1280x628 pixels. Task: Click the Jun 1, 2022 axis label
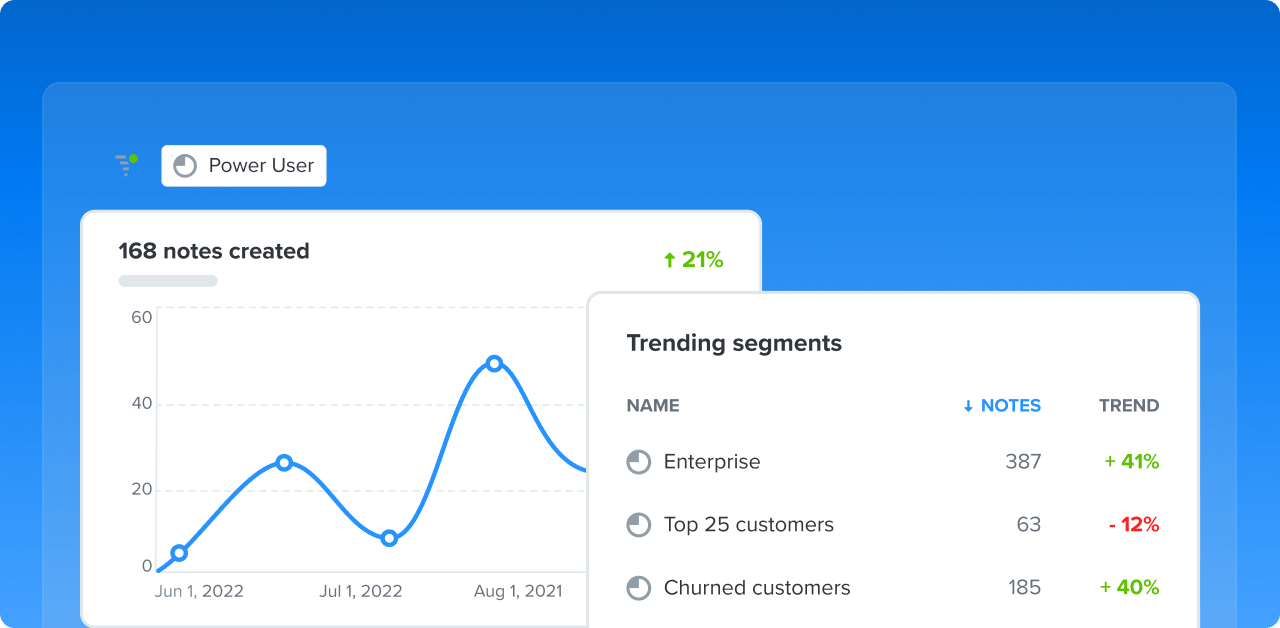[x=198, y=590]
